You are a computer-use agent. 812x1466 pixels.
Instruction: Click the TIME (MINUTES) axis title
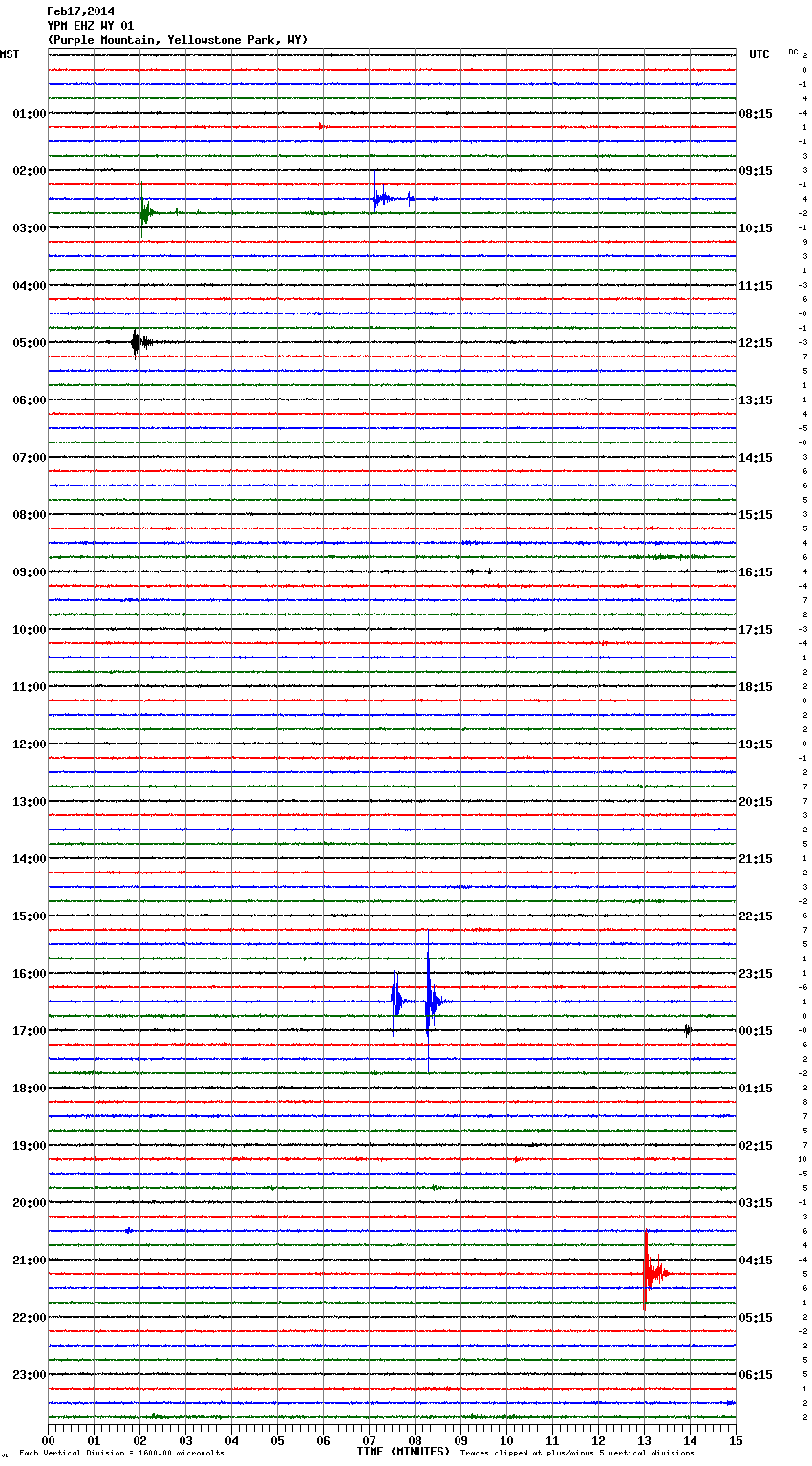click(403, 1452)
